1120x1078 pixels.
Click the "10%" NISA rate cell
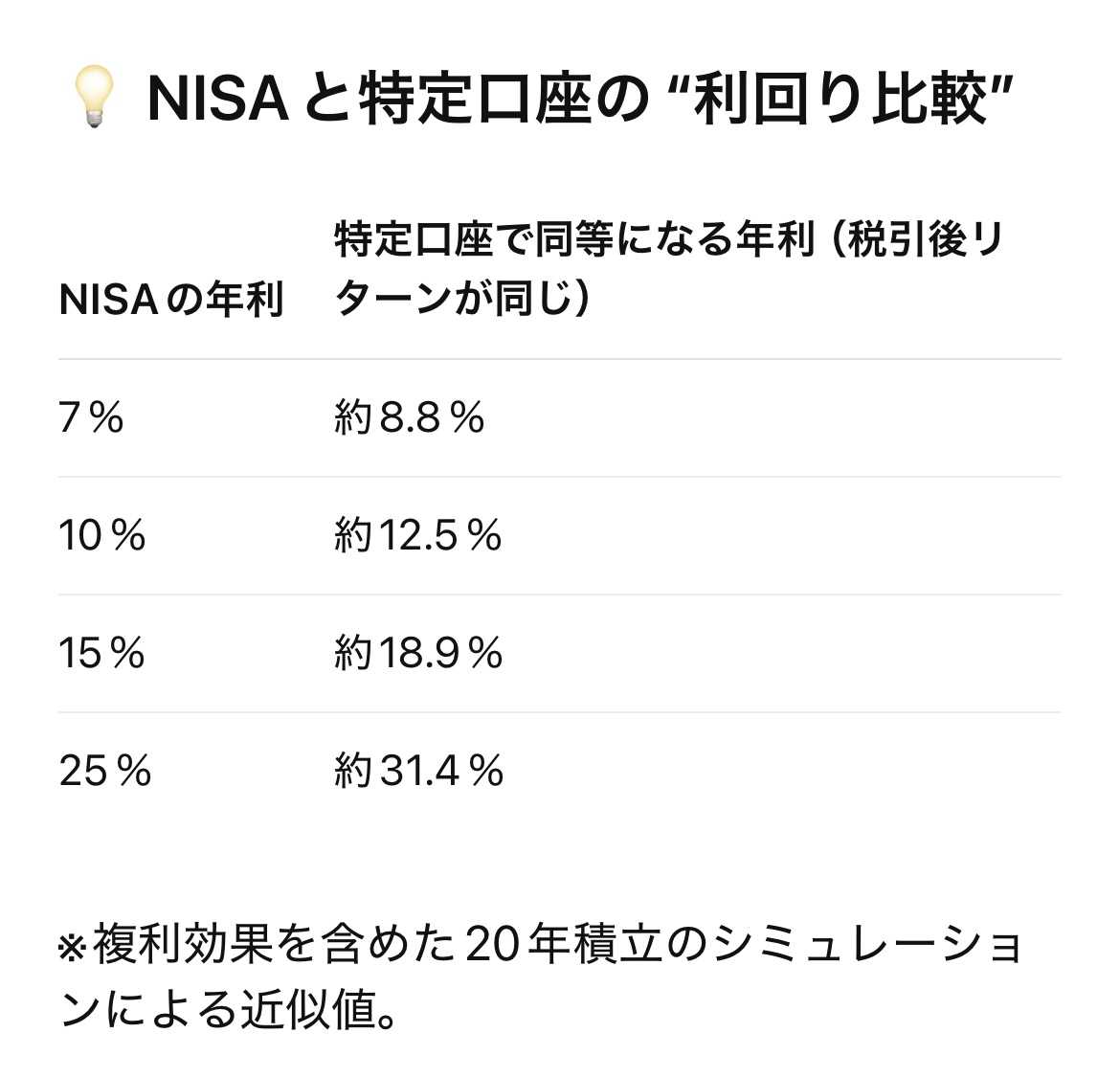pos(102,535)
